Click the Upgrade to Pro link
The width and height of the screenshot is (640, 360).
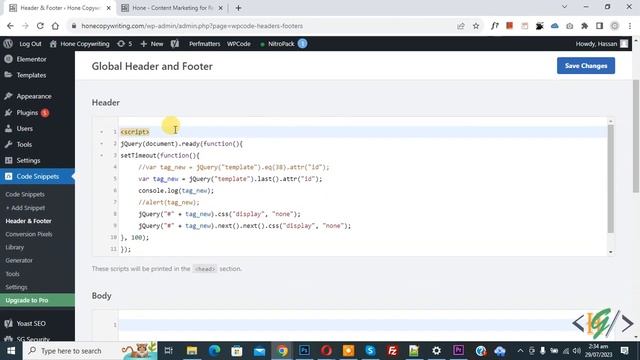(x=27, y=300)
